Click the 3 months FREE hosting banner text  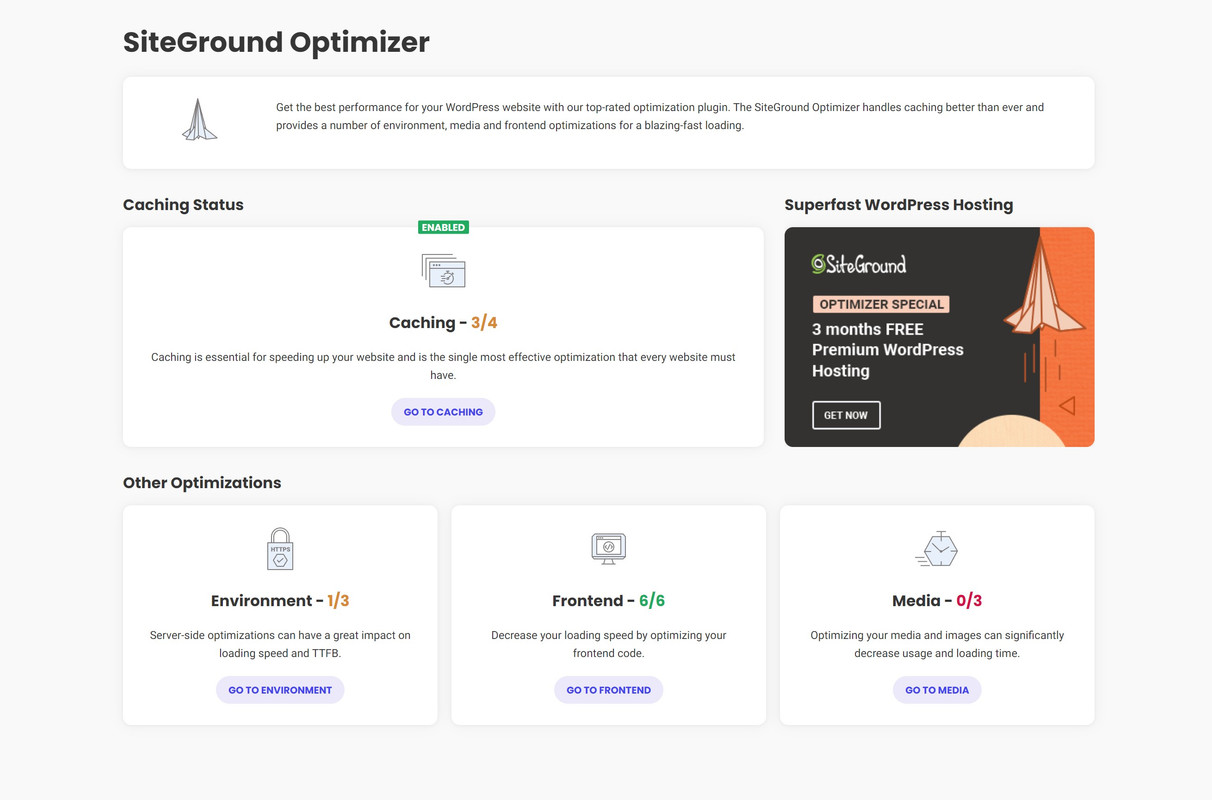(x=888, y=350)
